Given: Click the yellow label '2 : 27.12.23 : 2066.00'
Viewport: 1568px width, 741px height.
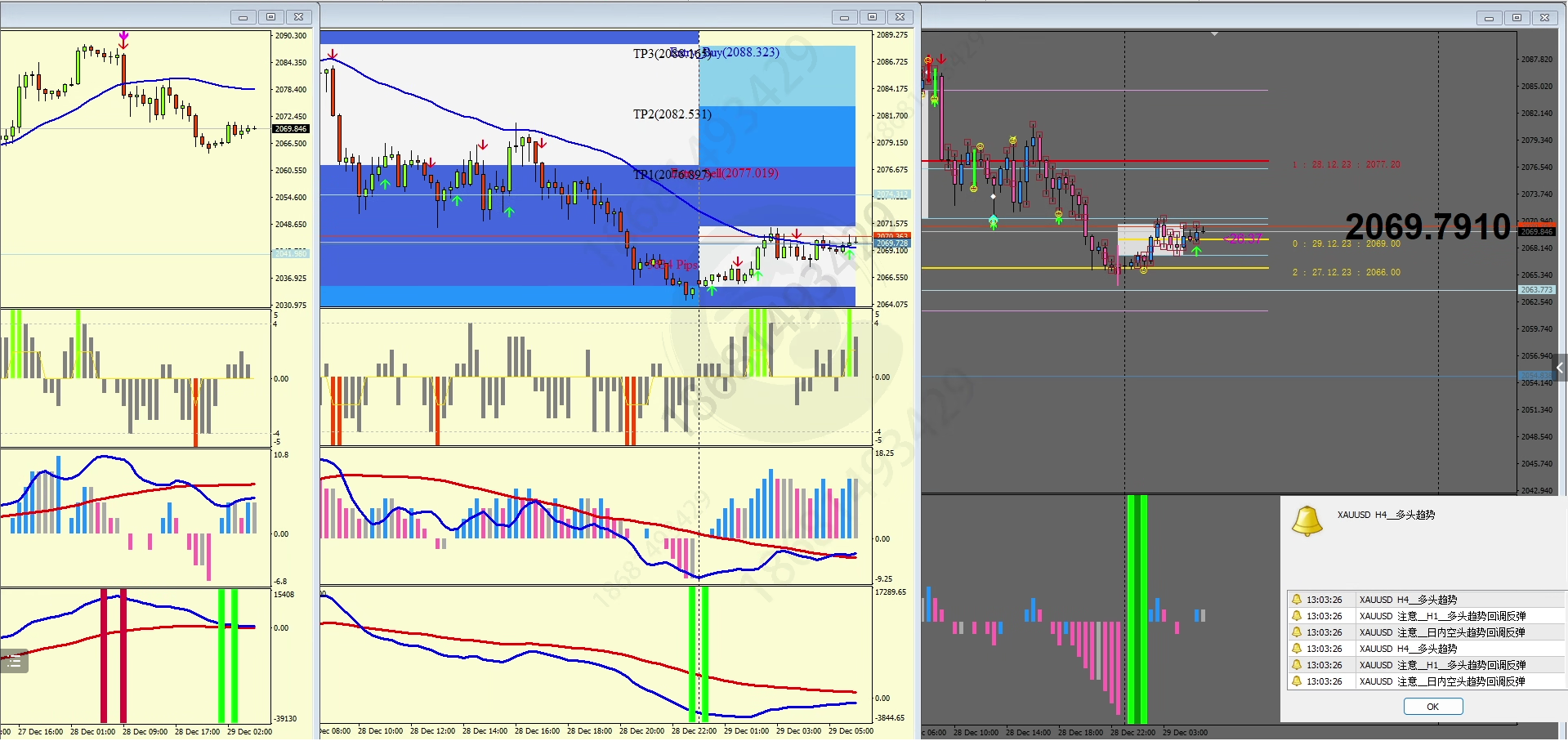Looking at the screenshot, I should [x=1346, y=272].
